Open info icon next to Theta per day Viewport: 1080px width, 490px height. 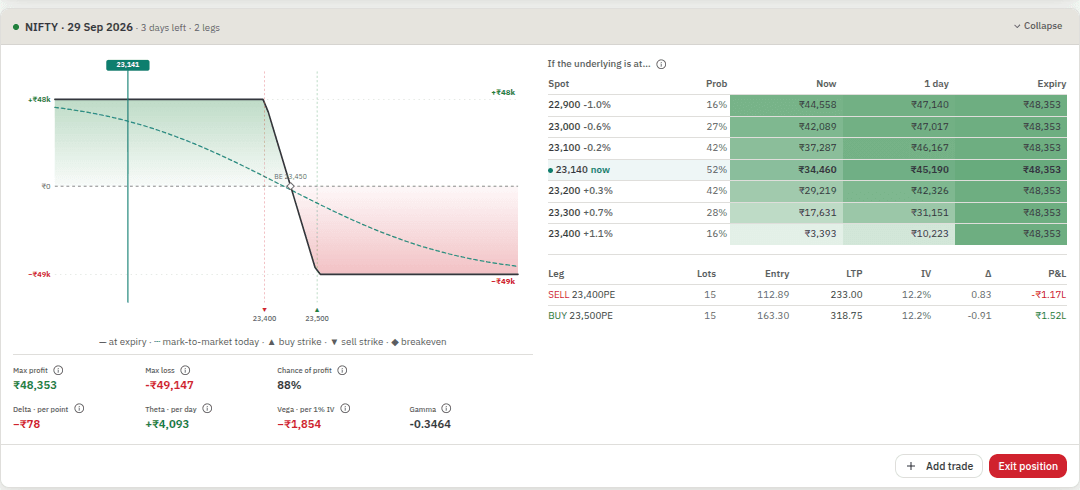[207, 408]
